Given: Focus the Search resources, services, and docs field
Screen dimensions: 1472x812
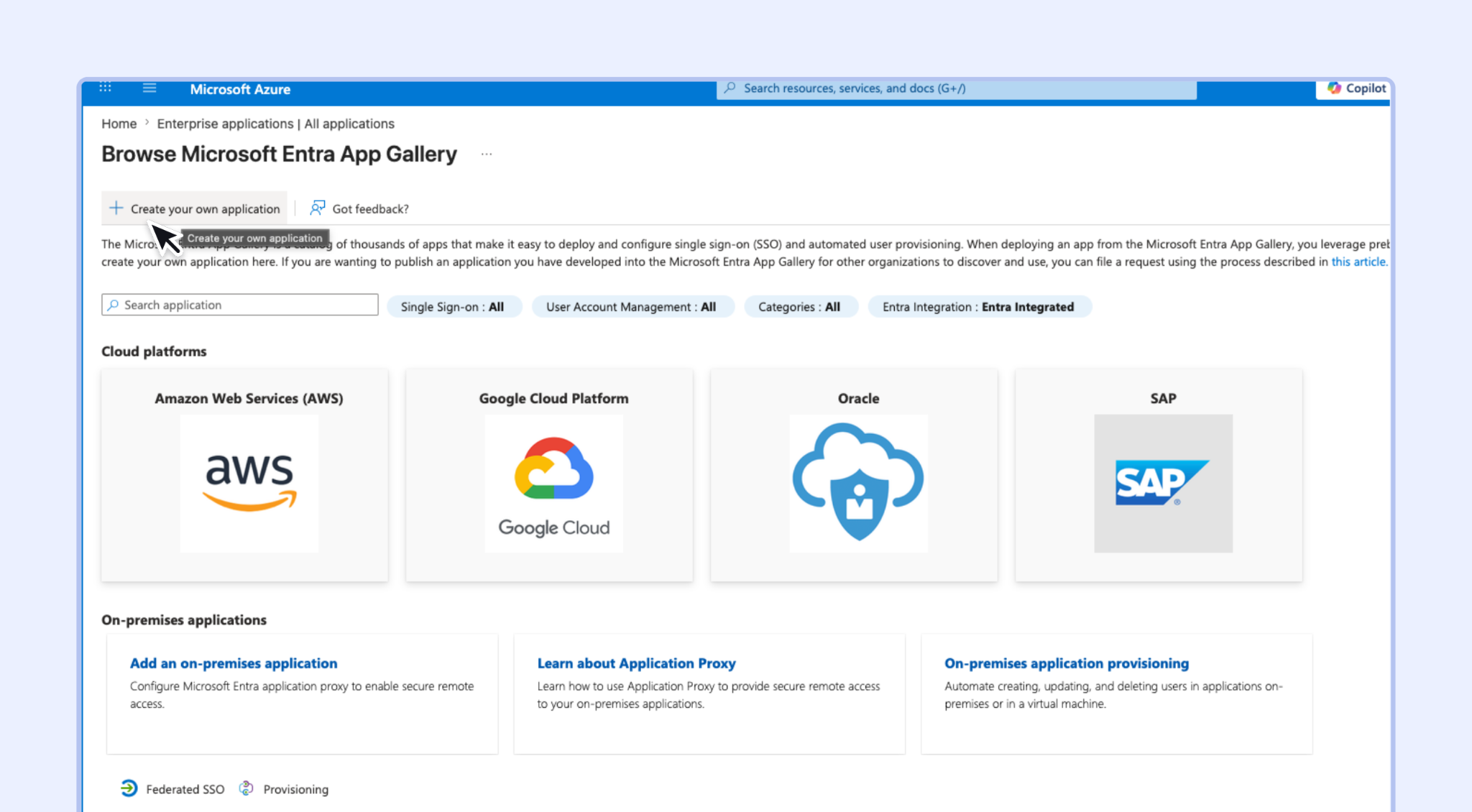Looking at the screenshot, I should [957, 88].
